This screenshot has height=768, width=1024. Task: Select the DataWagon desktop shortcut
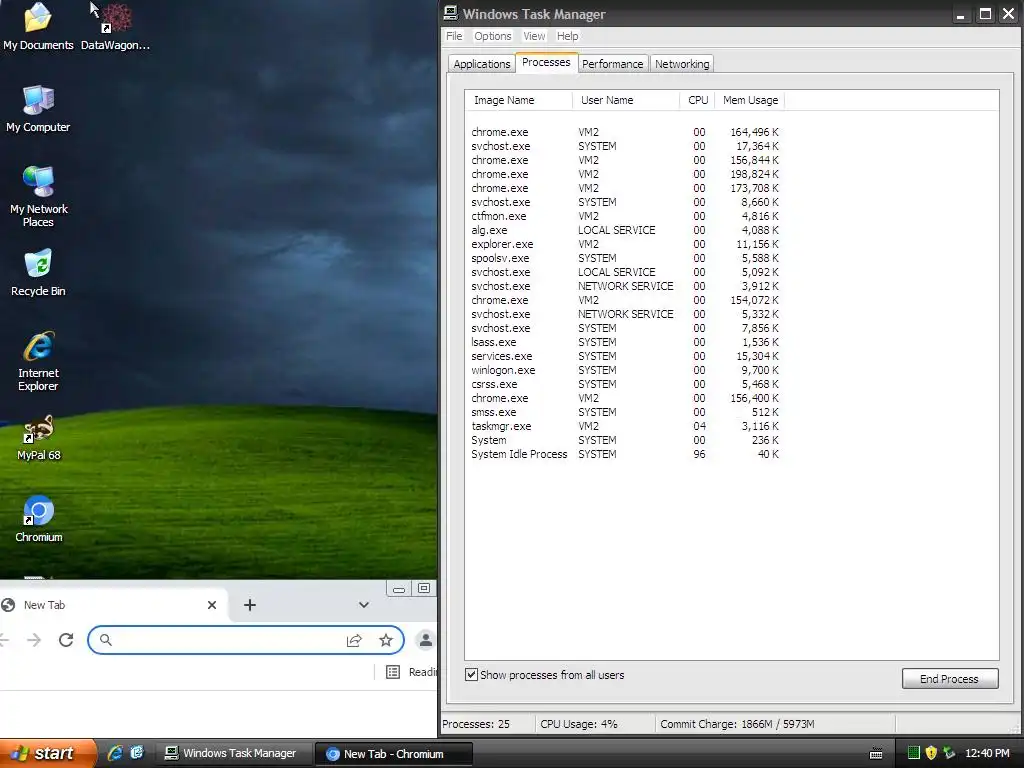coord(116,26)
